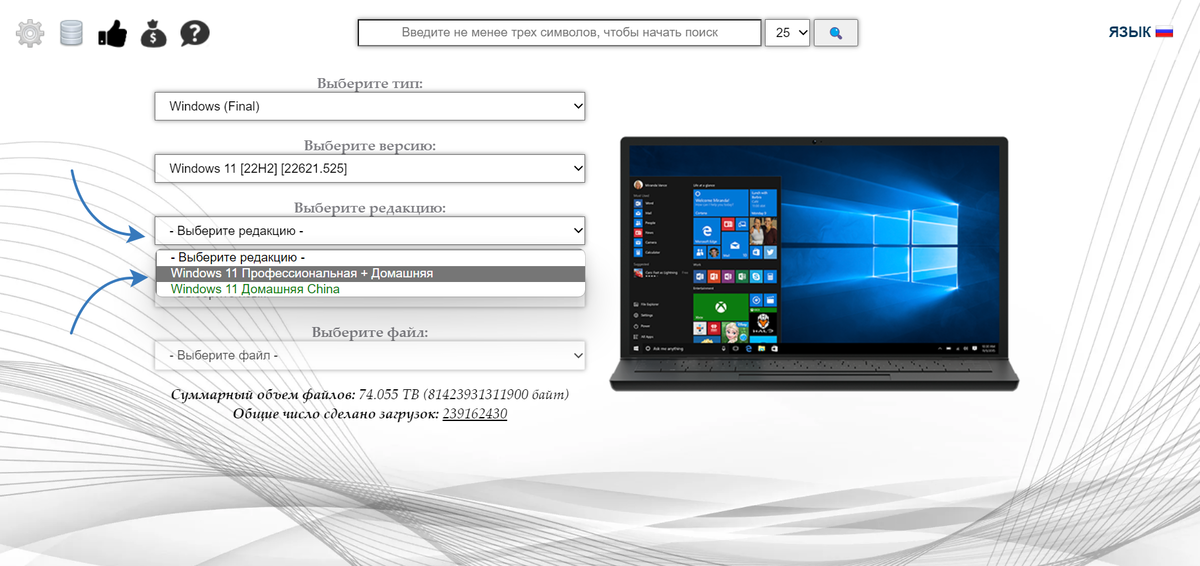Select Windows 11 Профессиональная + Домашняя option
This screenshot has height=566, width=1200.
[370, 273]
